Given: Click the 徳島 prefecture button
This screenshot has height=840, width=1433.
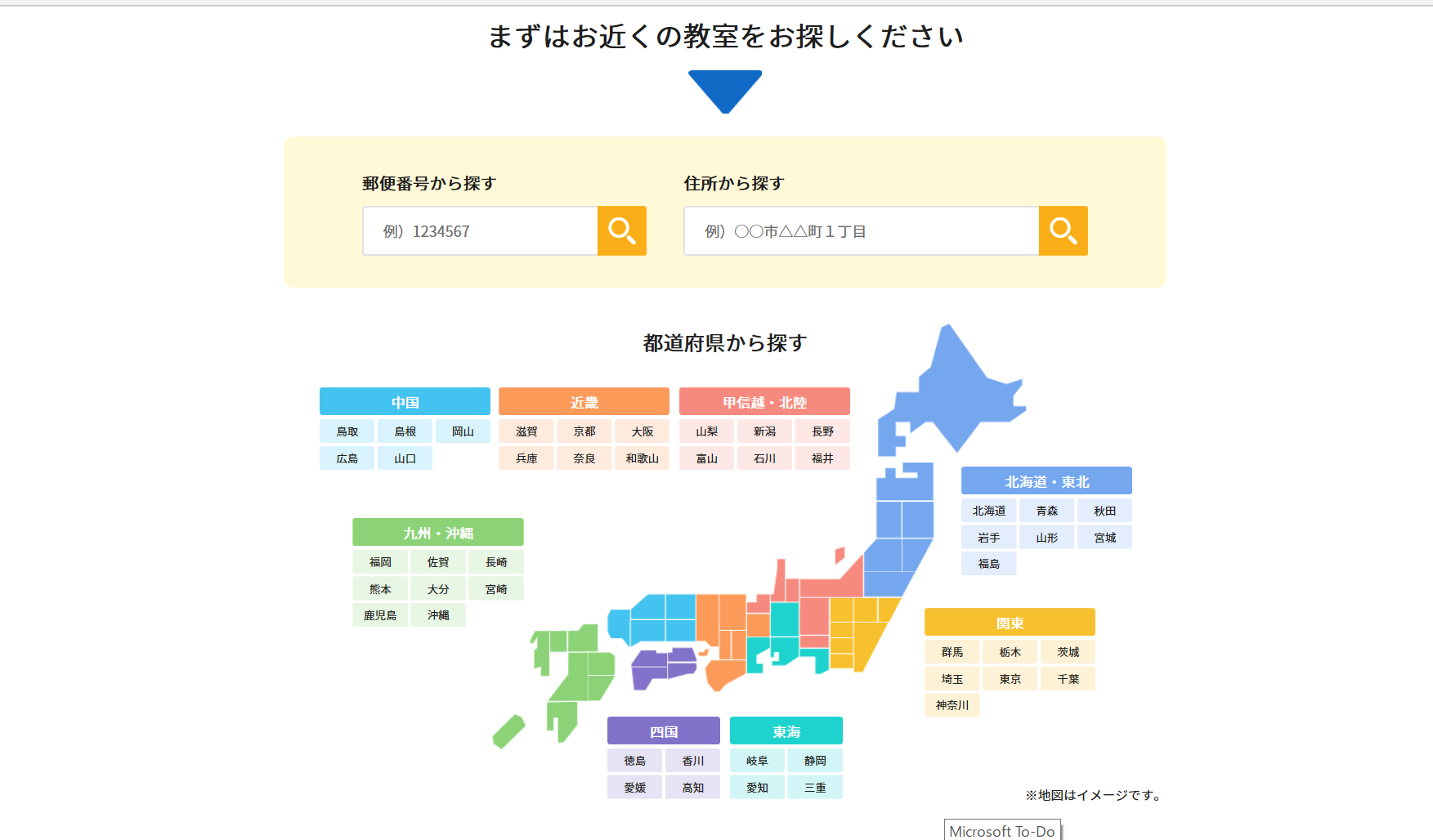Looking at the screenshot, I should click(635, 761).
